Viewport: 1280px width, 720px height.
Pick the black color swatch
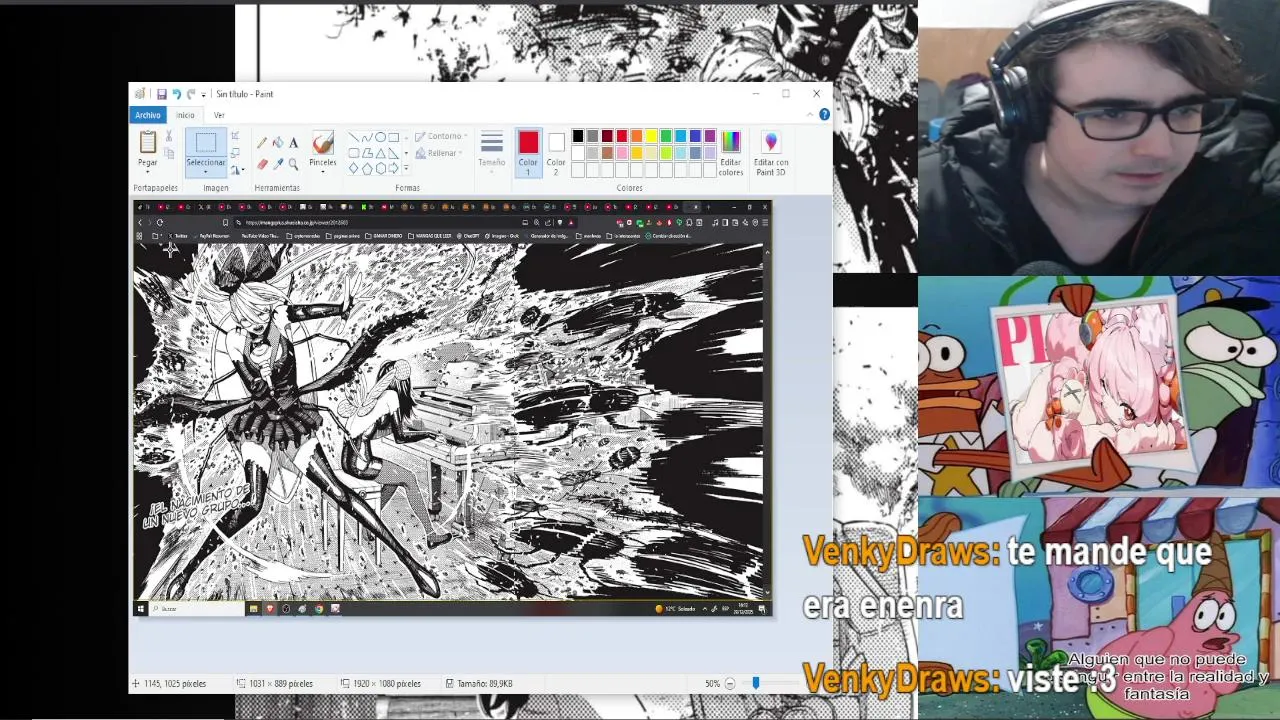pyautogui.click(x=578, y=136)
